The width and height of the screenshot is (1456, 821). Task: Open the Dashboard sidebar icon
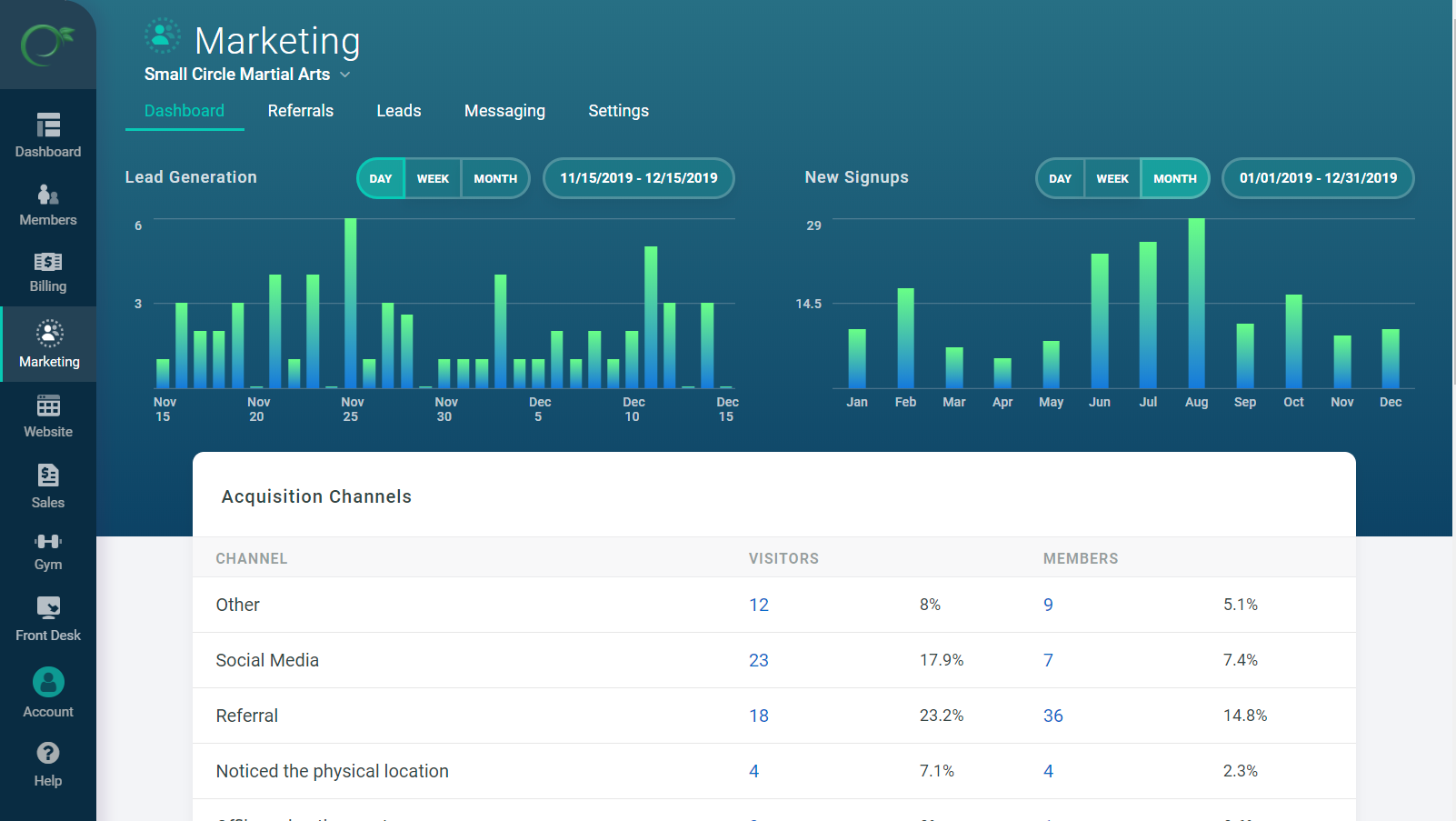click(48, 125)
